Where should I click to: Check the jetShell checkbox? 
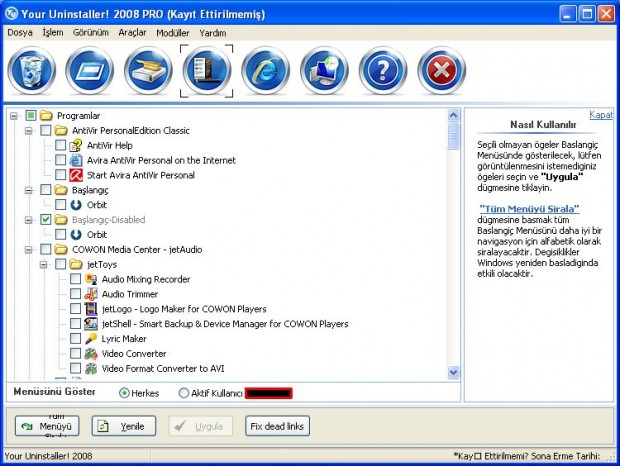[x=76, y=323]
